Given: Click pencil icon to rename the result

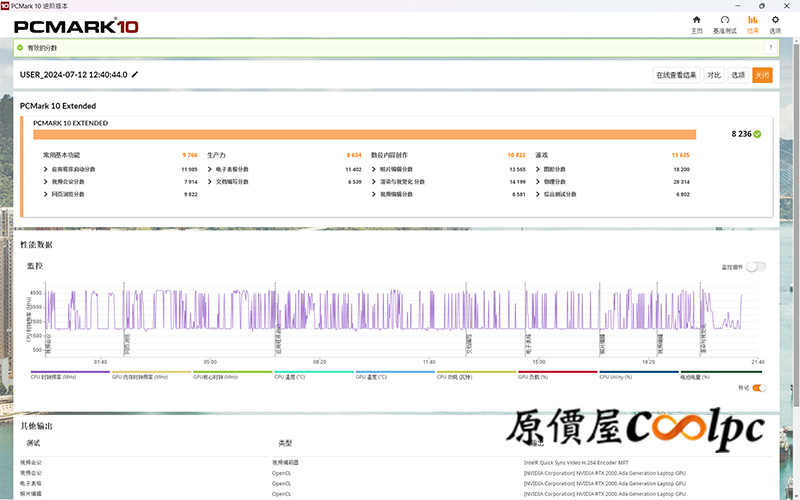Looking at the screenshot, I should [135, 74].
